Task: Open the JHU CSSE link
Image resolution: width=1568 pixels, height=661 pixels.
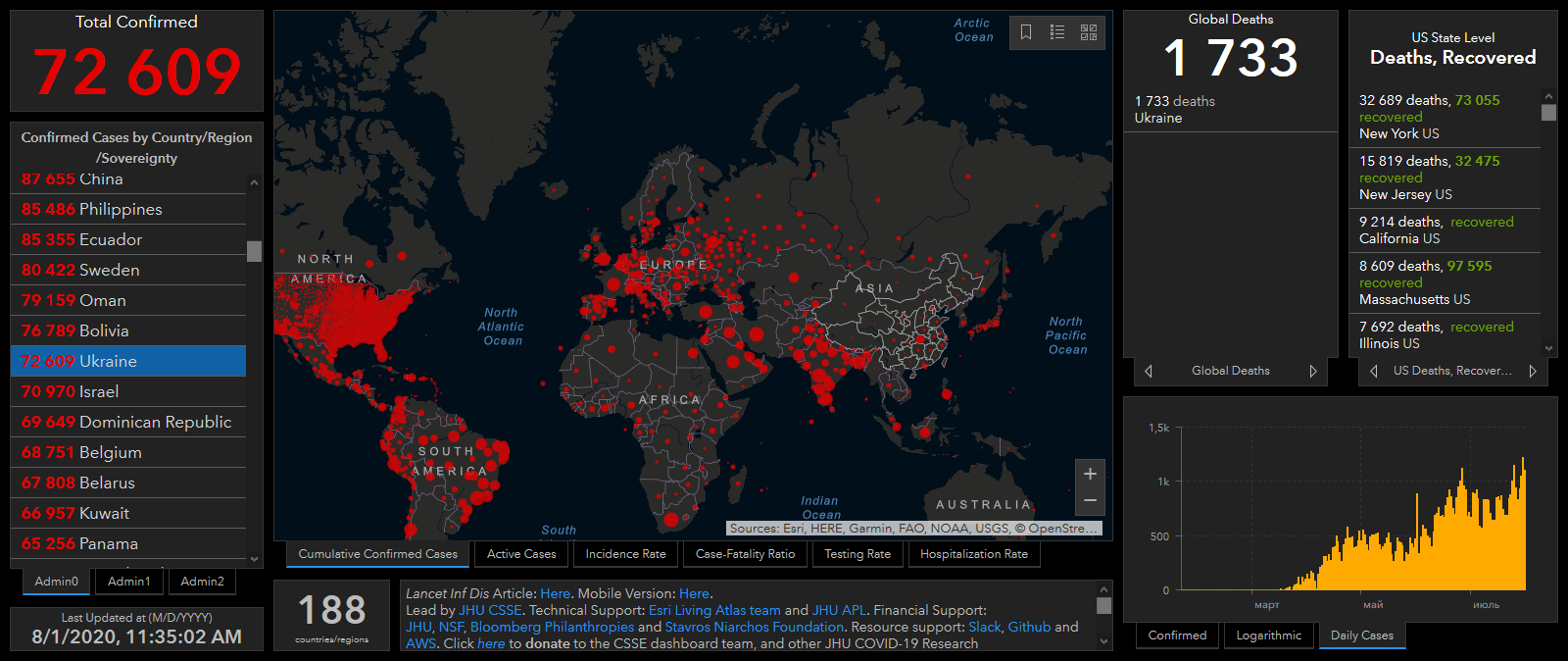Action: 490,610
